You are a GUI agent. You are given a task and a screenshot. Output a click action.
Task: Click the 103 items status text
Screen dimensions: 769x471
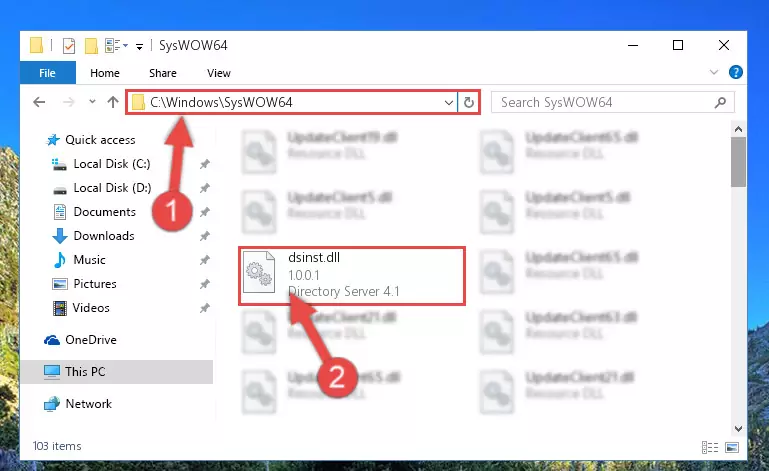coord(57,446)
